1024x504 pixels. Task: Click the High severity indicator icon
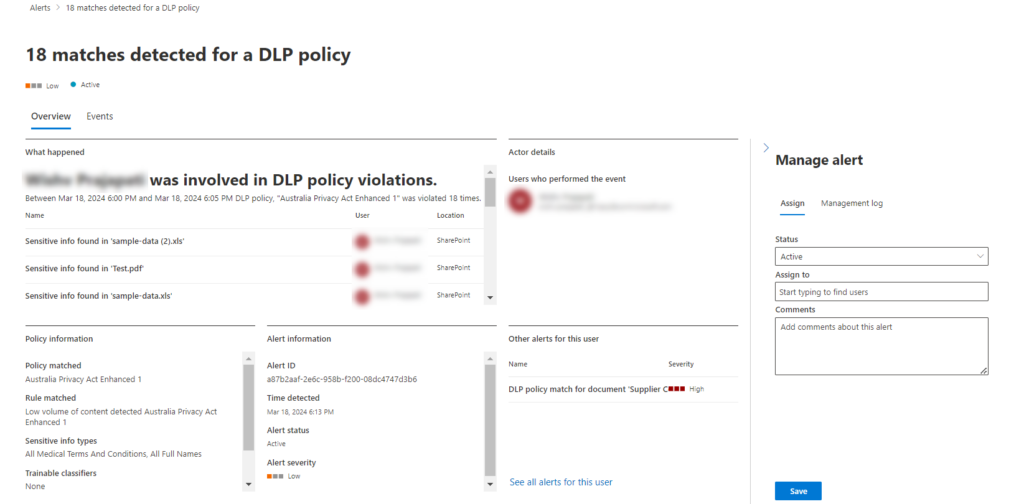pos(677,389)
